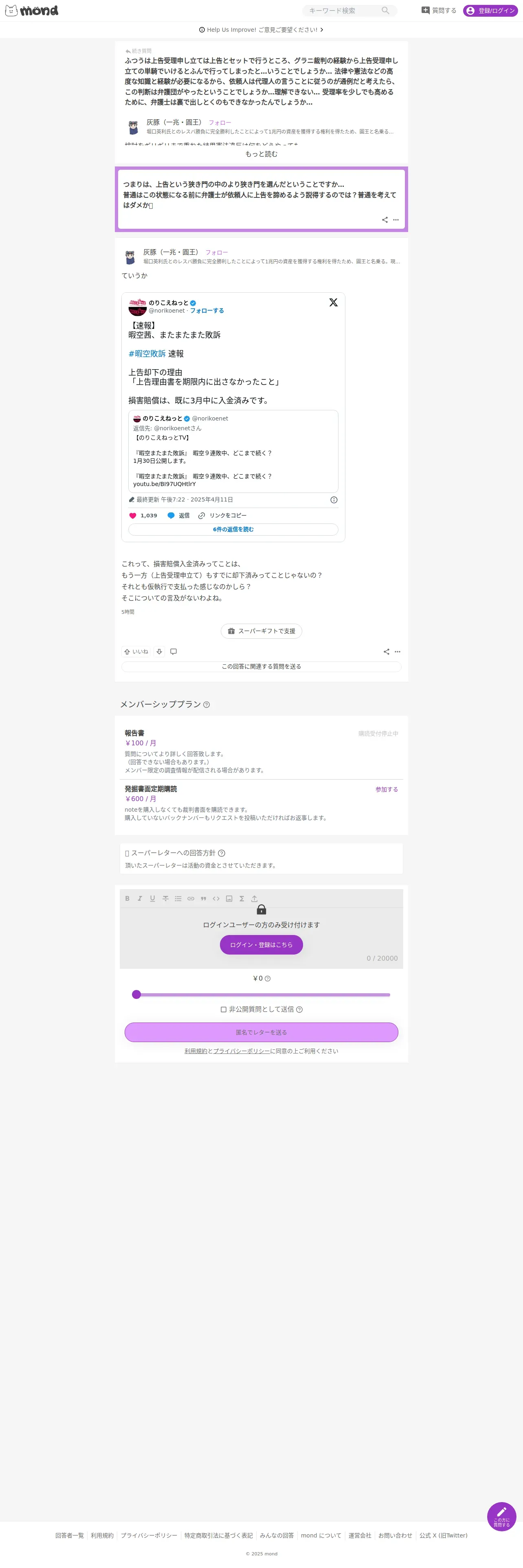The image size is (523, 1568).
Task: Click the middle of the ¥ amount slider track
Action: point(261,994)
